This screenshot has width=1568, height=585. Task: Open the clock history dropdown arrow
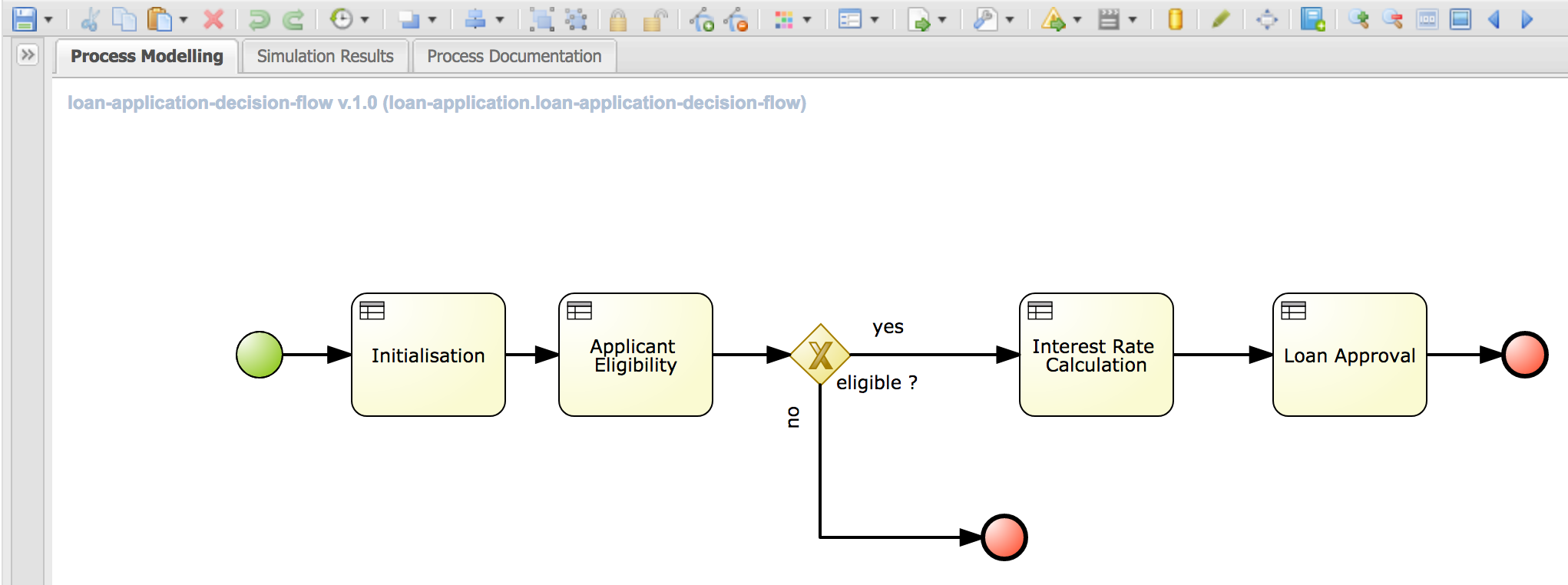(x=365, y=20)
